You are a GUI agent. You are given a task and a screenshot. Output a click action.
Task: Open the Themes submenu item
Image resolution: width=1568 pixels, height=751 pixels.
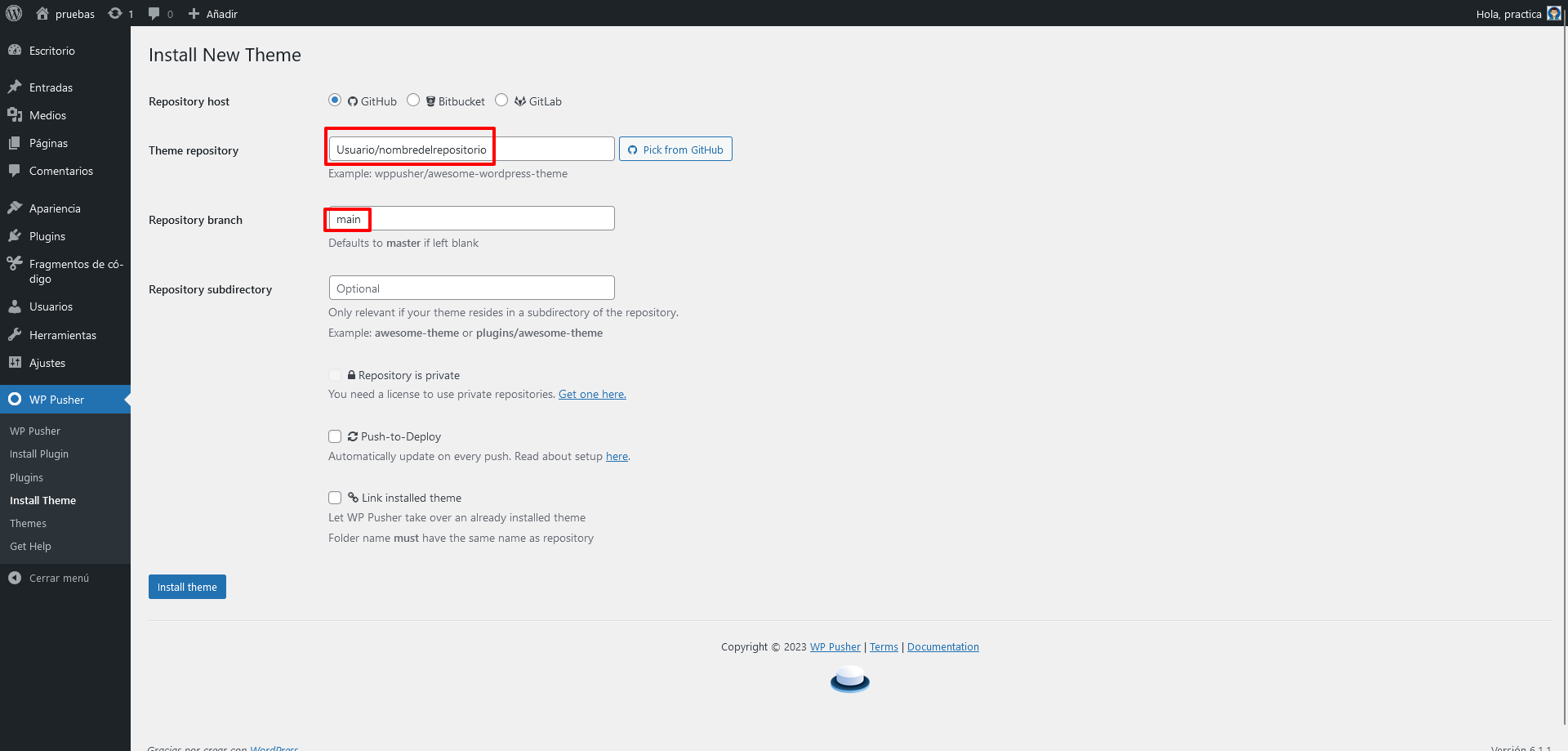(28, 524)
